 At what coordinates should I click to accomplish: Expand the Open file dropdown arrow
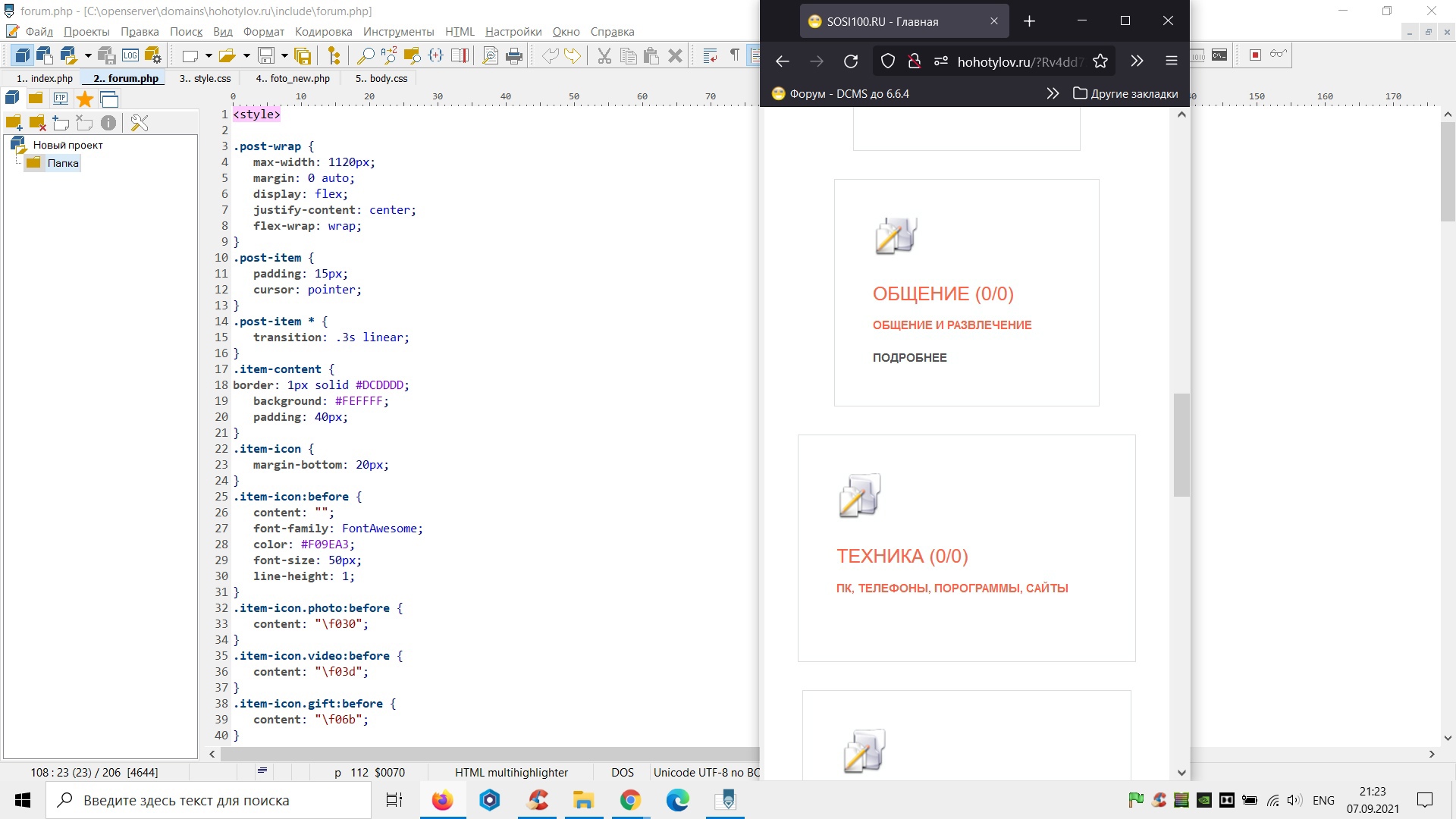246,55
